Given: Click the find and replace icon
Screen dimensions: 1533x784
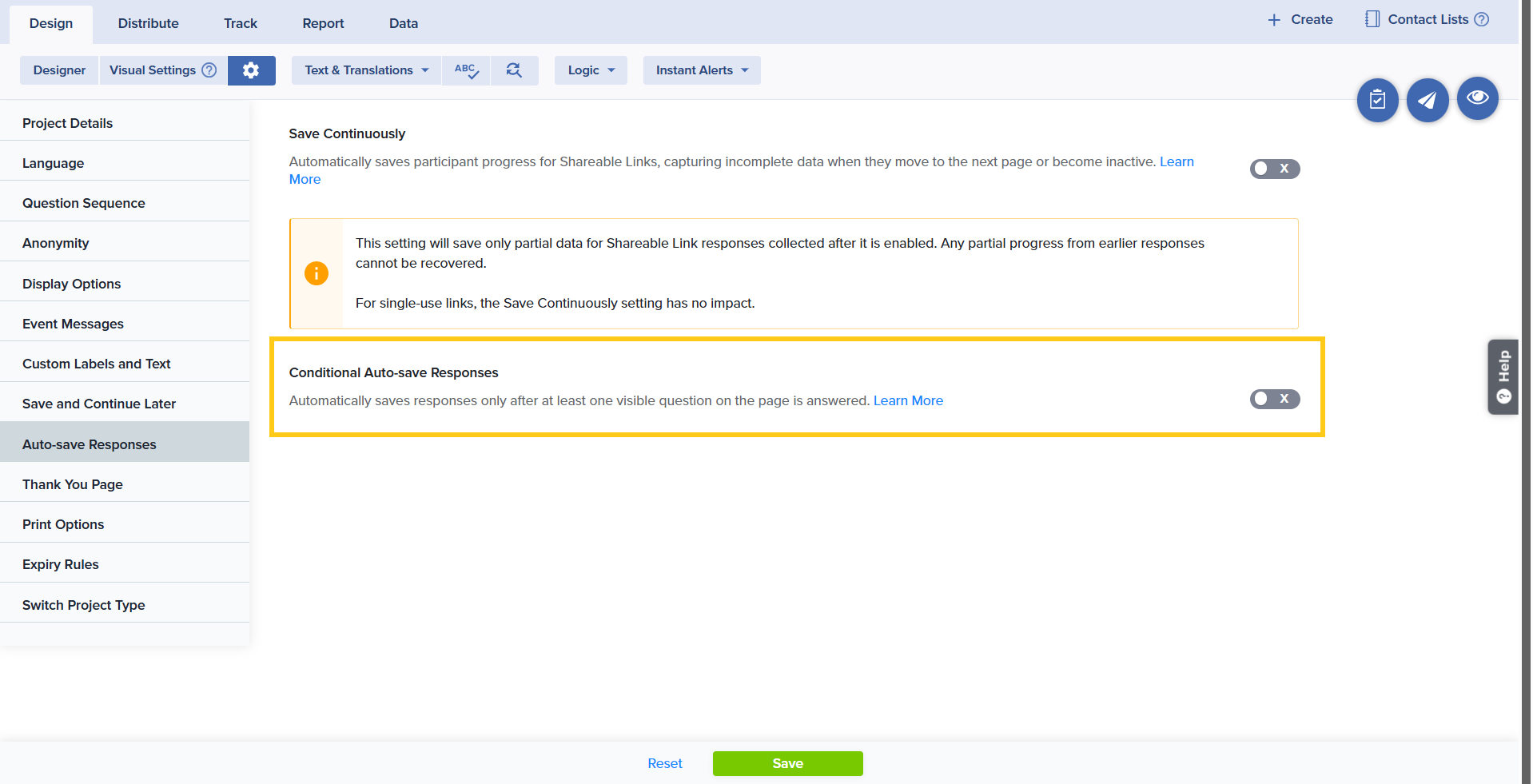Looking at the screenshot, I should 514,70.
